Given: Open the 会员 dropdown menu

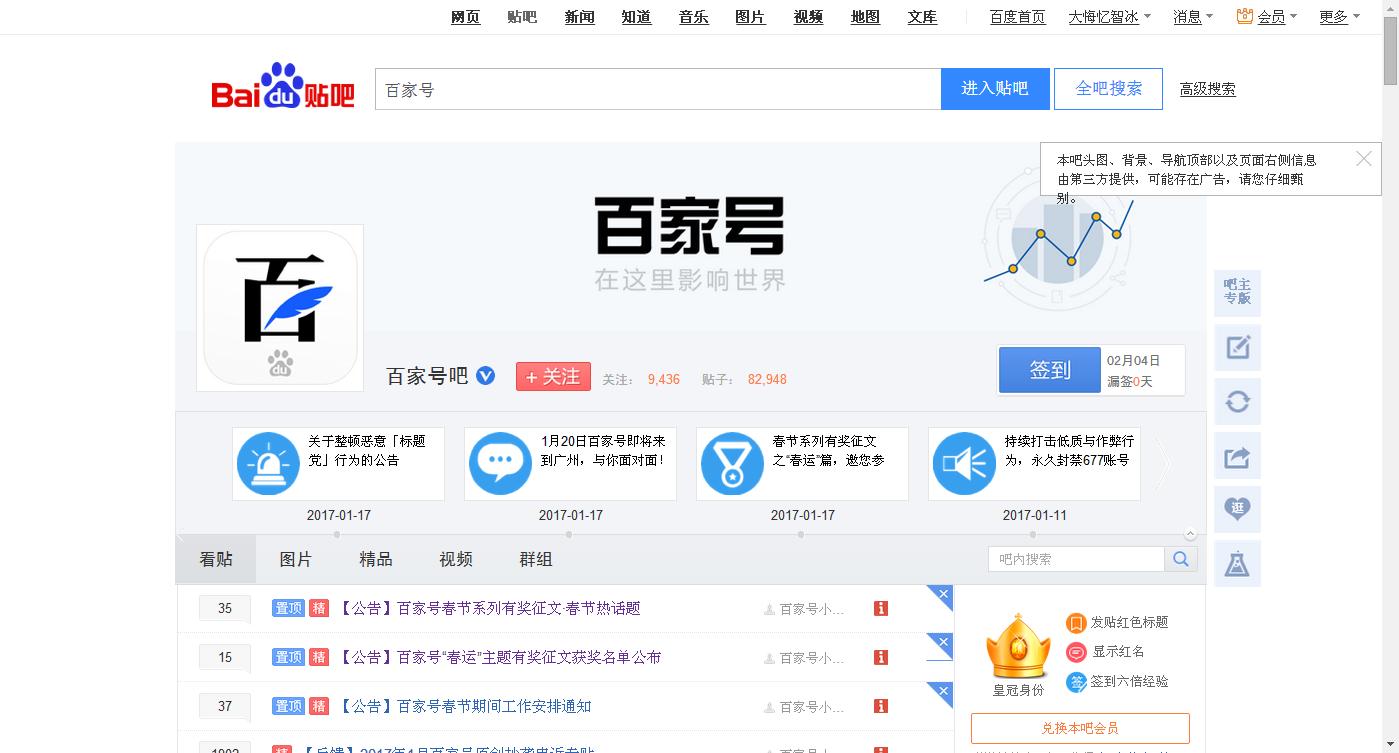Looking at the screenshot, I should point(1277,17).
